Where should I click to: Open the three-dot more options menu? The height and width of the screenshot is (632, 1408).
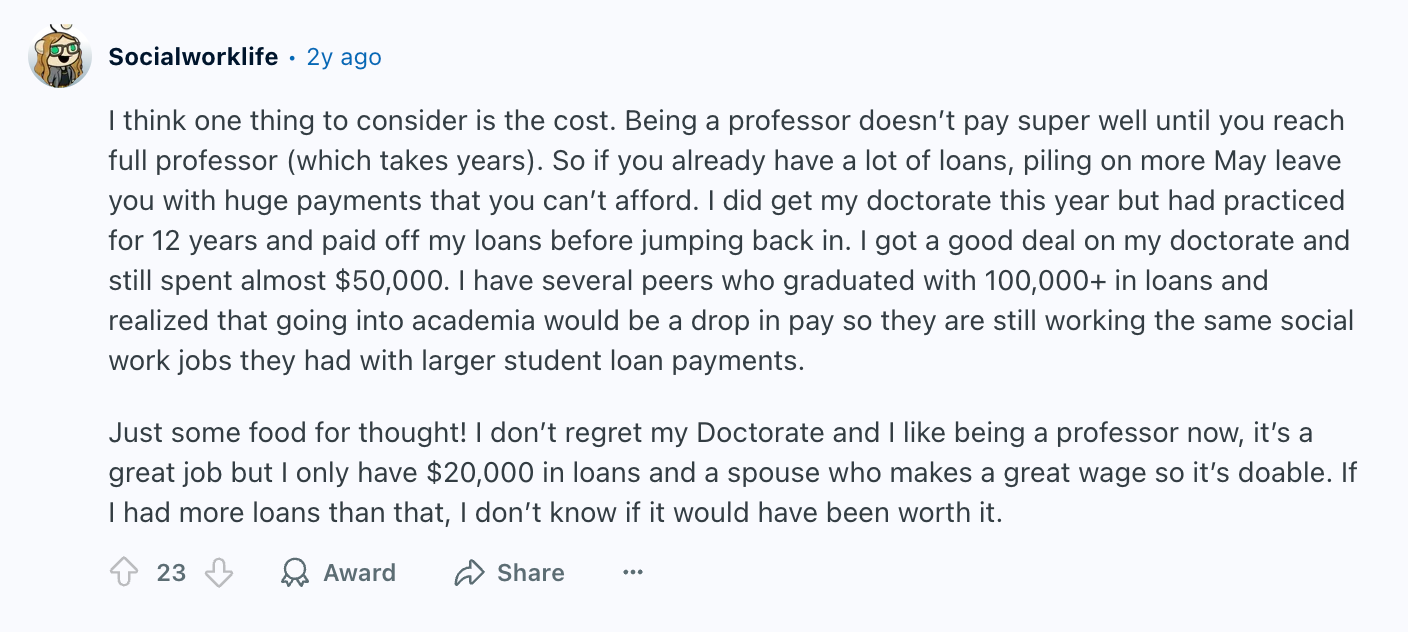pyautogui.click(x=632, y=573)
